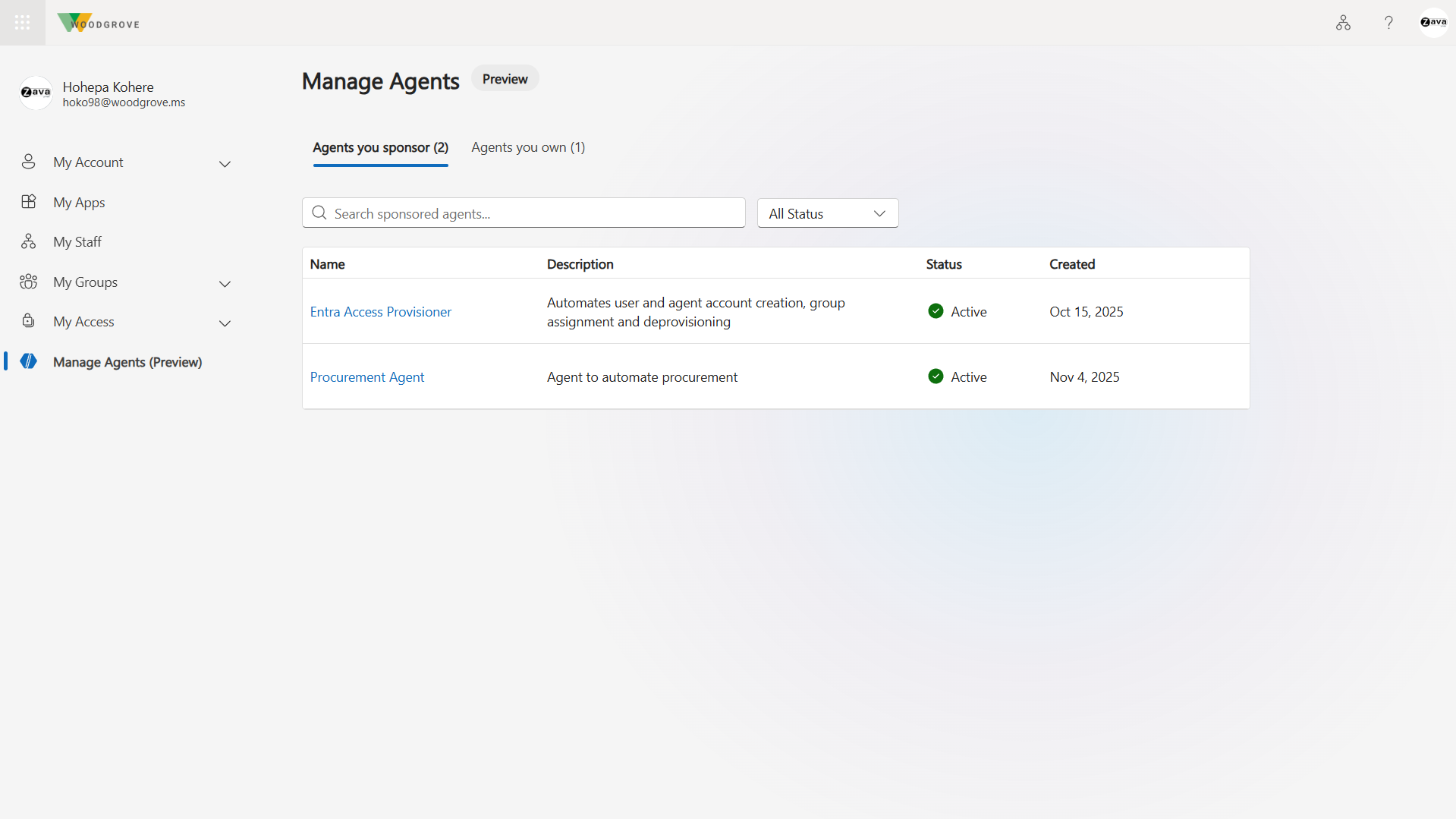1456x819 pixels.
Task: Collapse the My Groups section
Action: click(x=225, y=283)
